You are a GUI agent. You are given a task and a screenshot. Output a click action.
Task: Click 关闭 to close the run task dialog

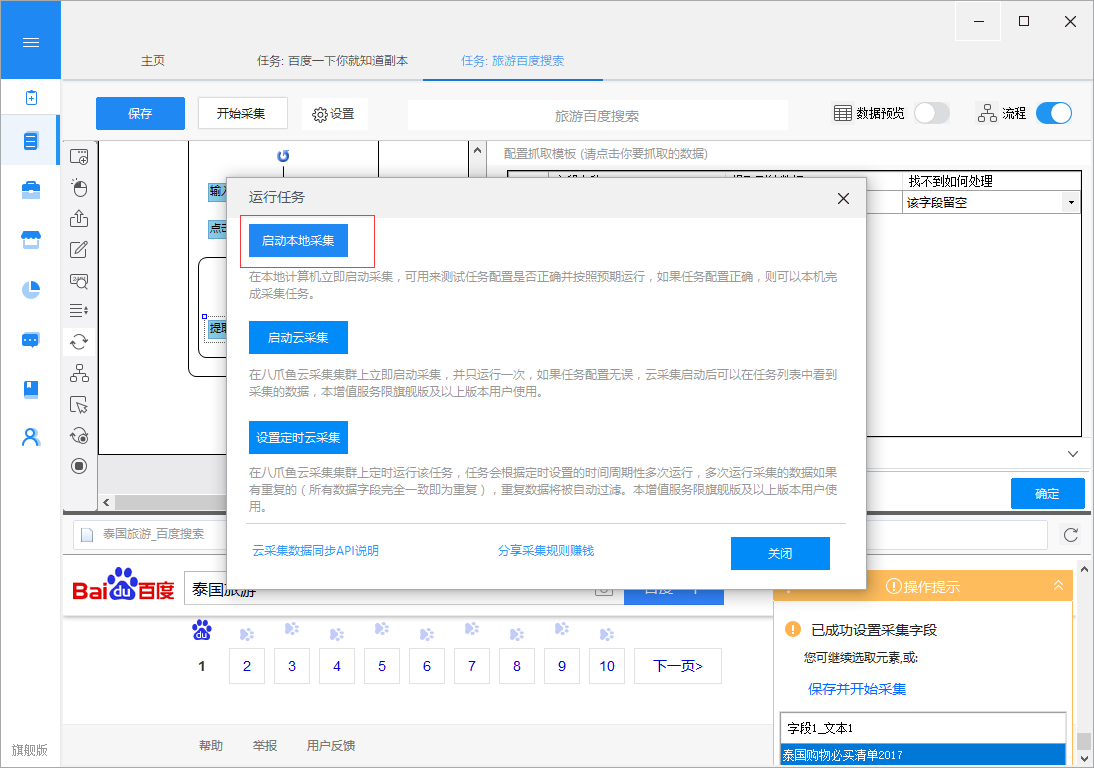(780, 553)
